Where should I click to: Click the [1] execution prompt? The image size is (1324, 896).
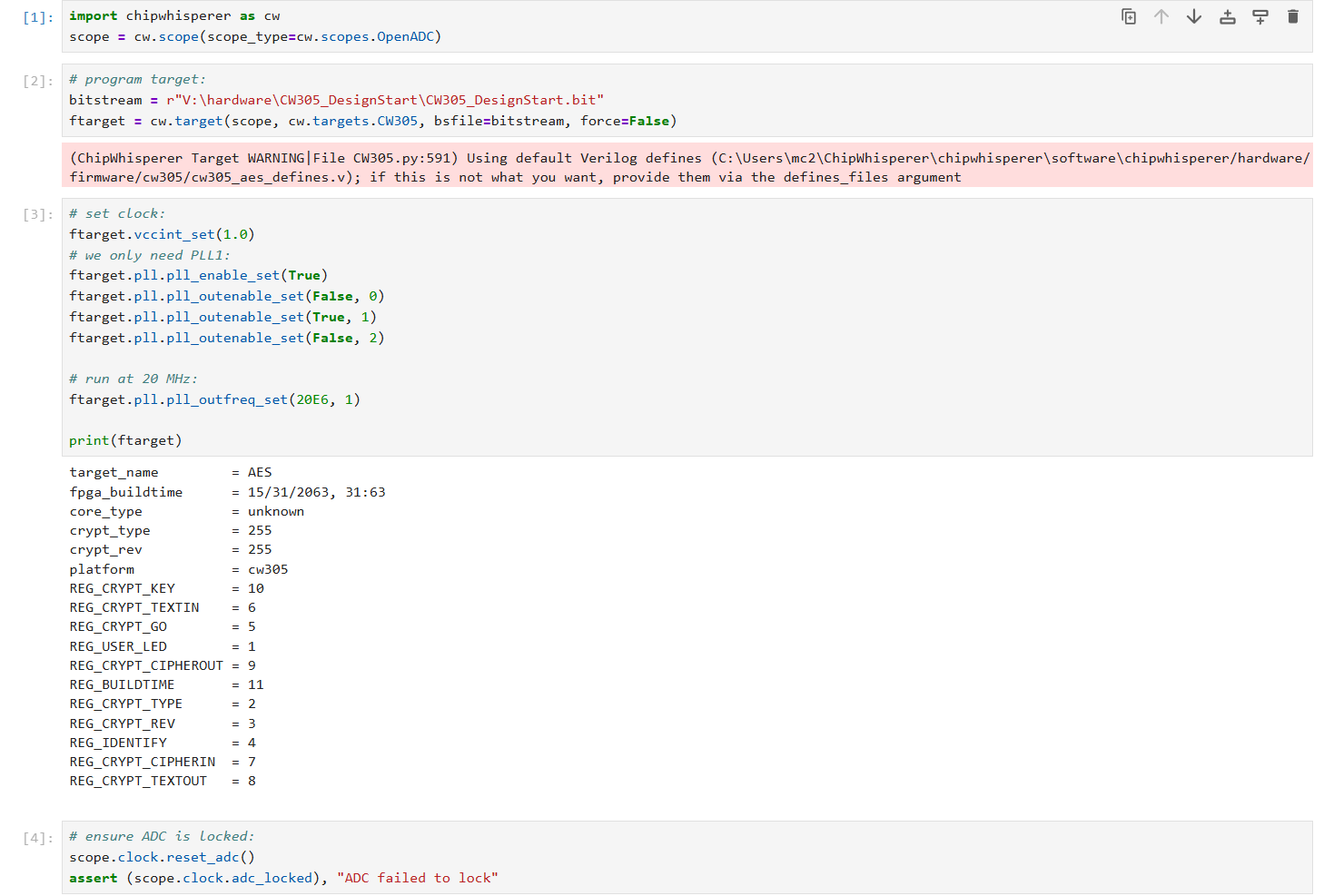37,17
